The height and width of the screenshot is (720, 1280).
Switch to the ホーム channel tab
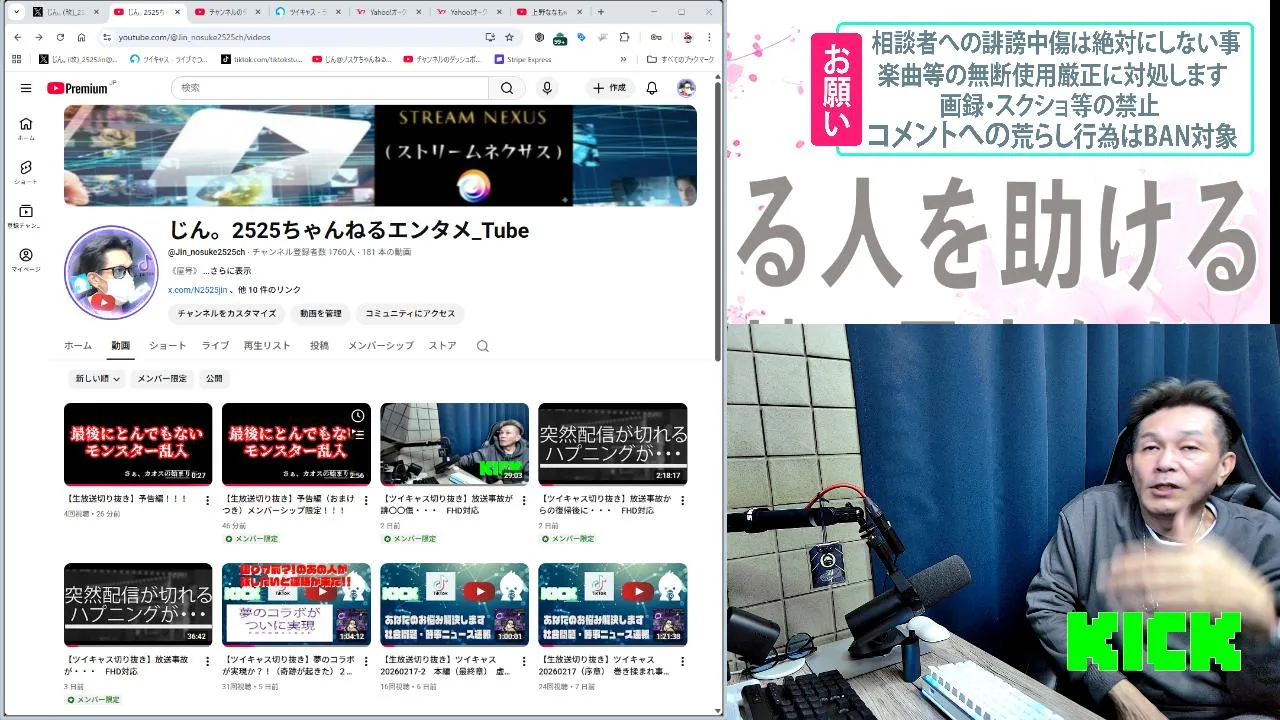click(78, 346)
